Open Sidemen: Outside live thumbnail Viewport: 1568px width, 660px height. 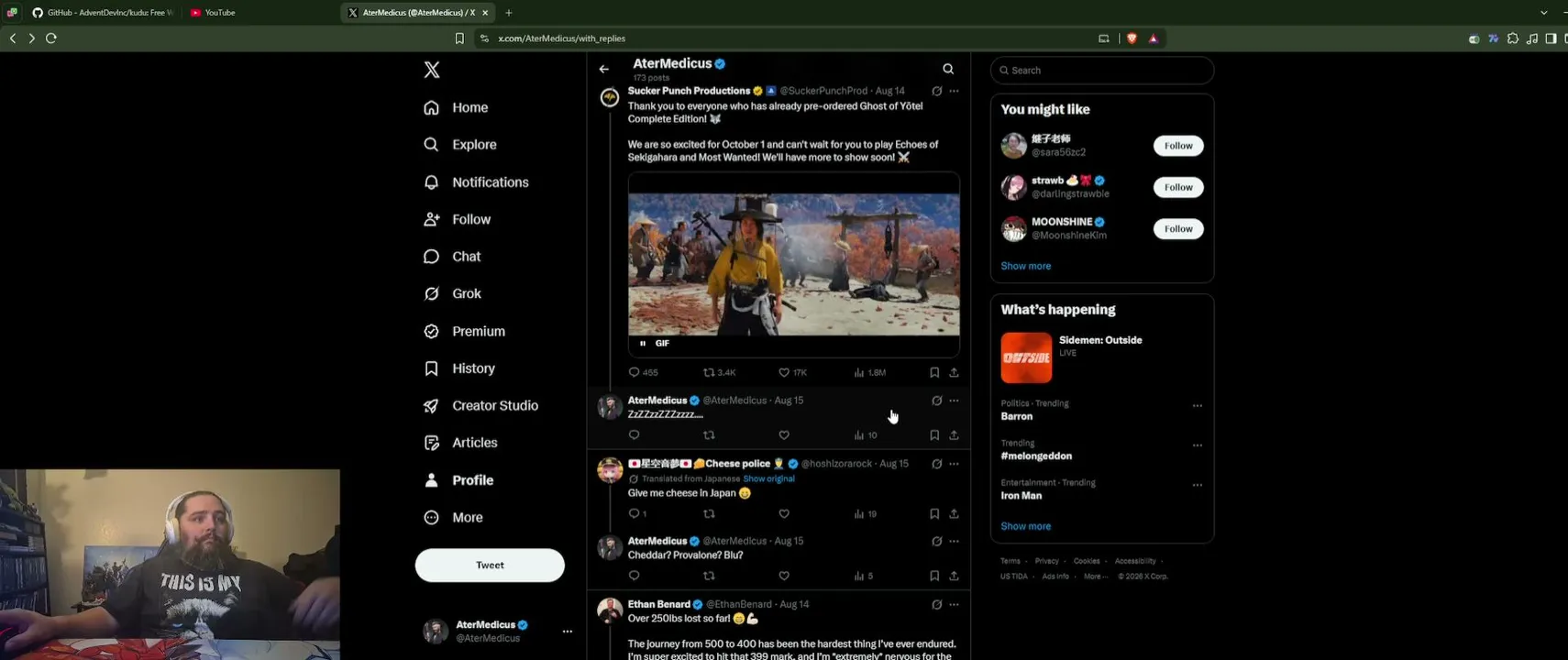[1026, 357]
